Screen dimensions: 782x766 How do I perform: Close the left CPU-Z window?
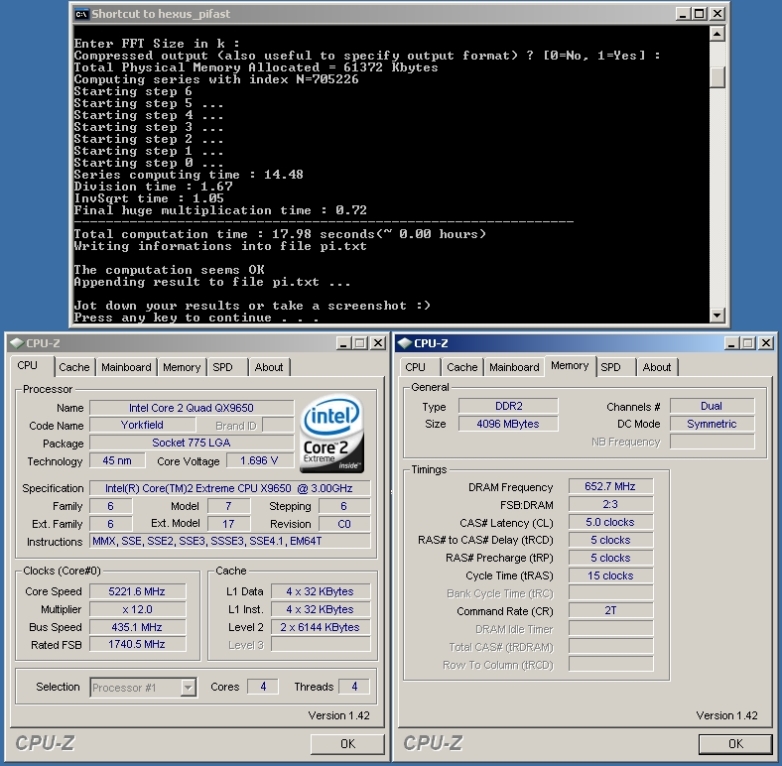coord(379,343)
